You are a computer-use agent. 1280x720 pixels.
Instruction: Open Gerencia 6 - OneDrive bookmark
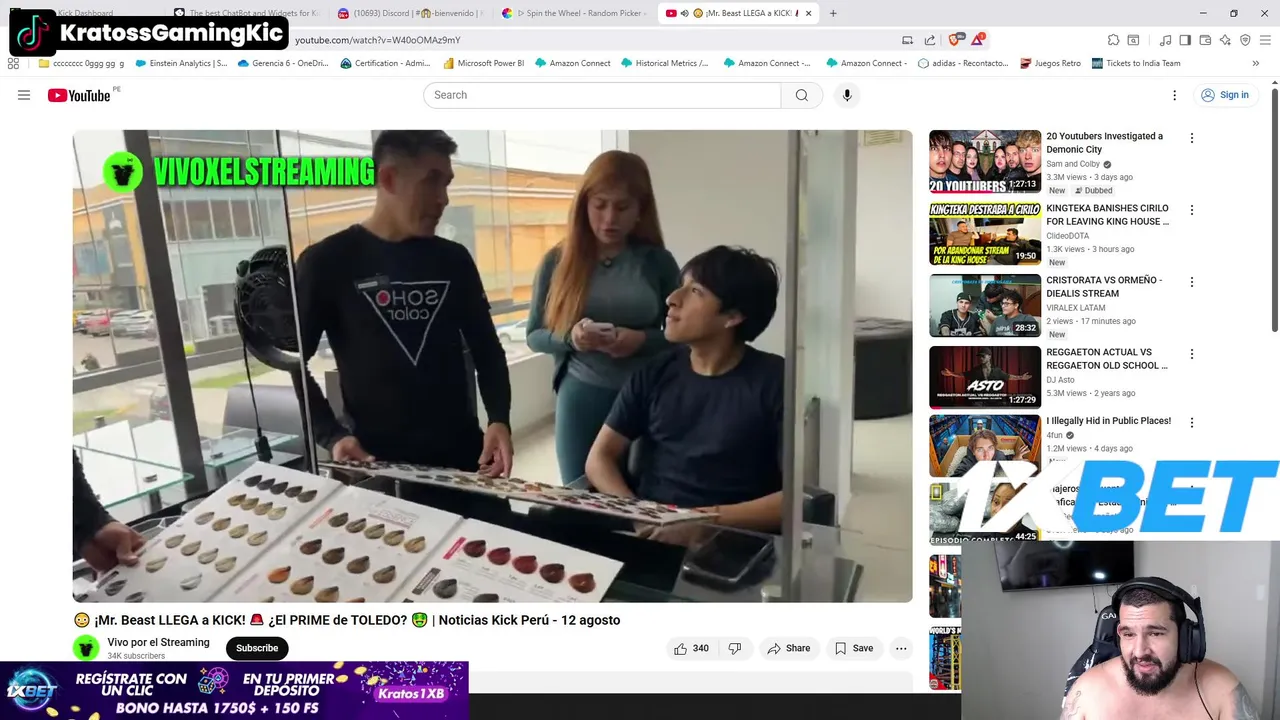click(282, 63)
